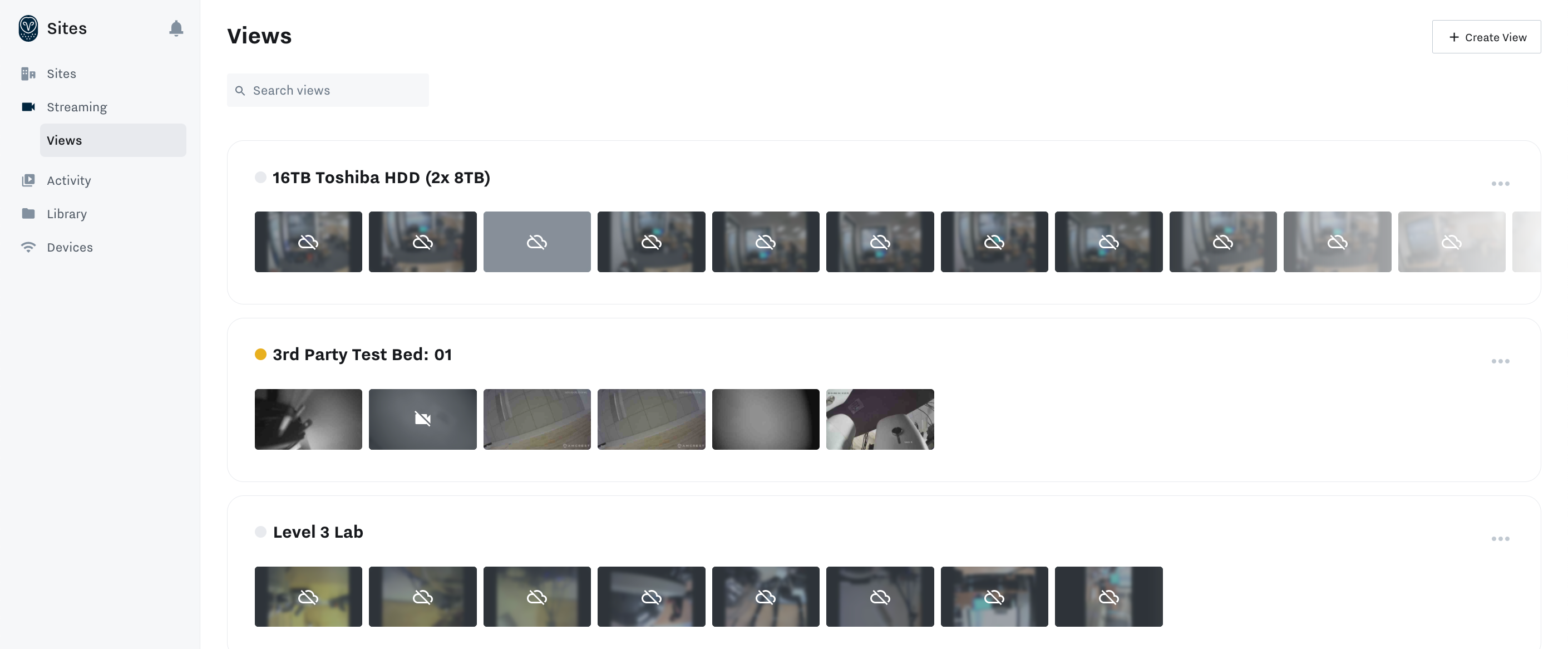Click the magnifier icon in the Search views box
The width and height of the screenshot is (1568, 649).
(240, 91)
